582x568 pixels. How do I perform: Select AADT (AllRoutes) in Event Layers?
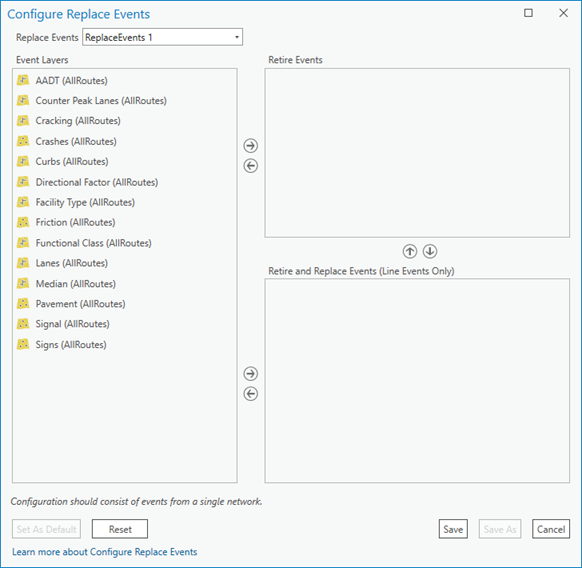pyautogui.click(x=72, y=81)
